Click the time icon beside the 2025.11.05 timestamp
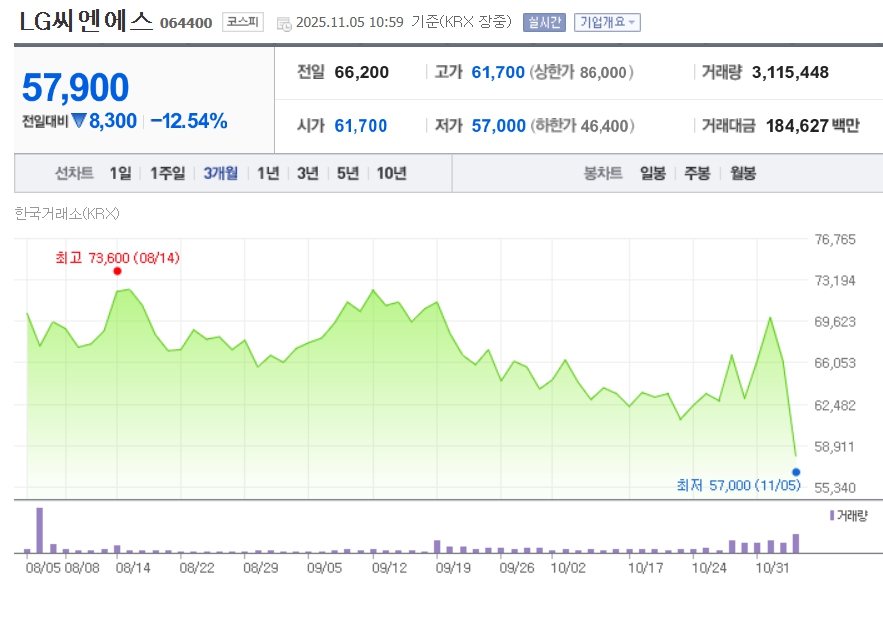Viewport: 883px width, 639px height. click(284, 23)
